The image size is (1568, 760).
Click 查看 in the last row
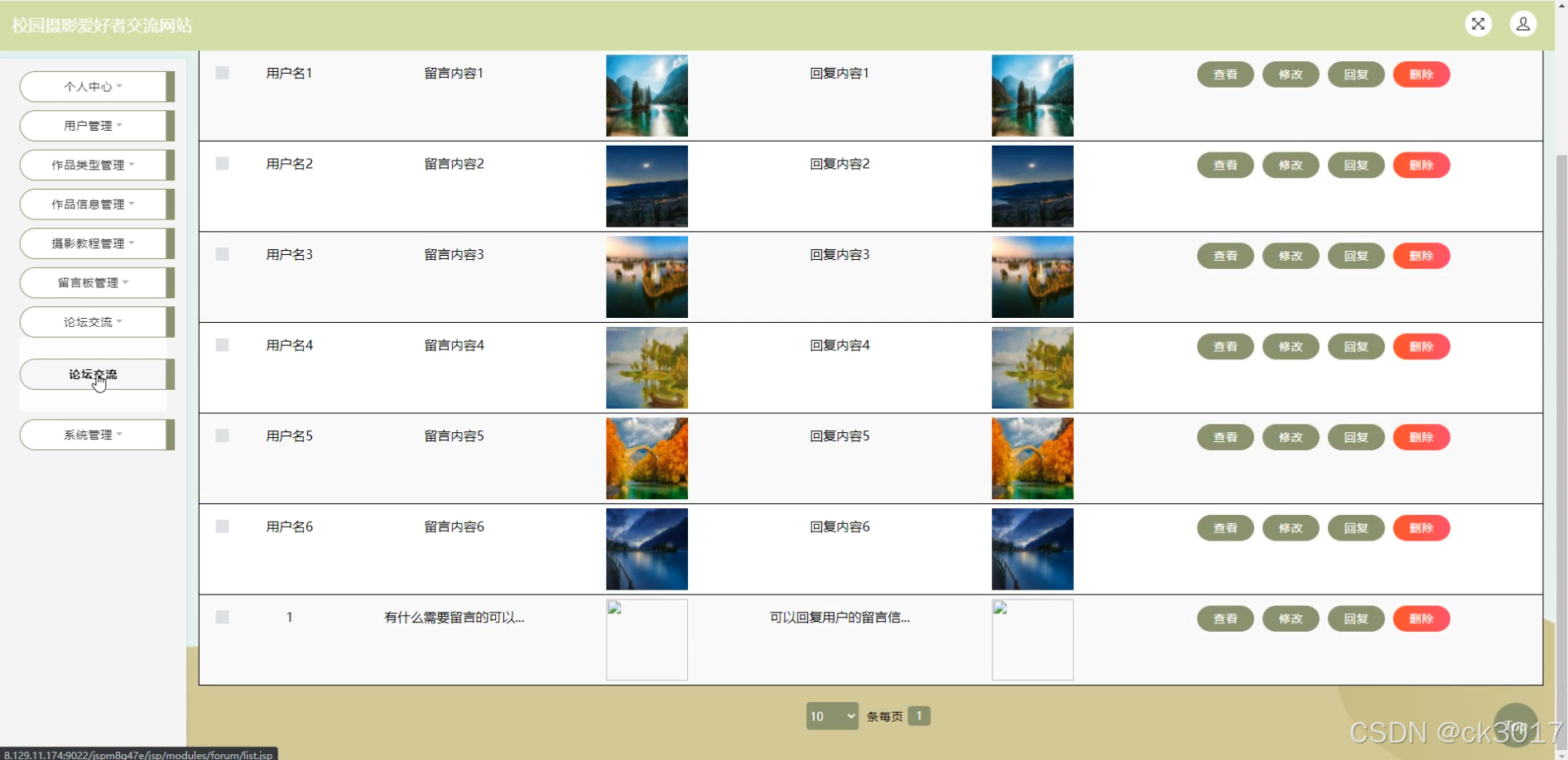pyautogui.click(x=1225, y=618)
